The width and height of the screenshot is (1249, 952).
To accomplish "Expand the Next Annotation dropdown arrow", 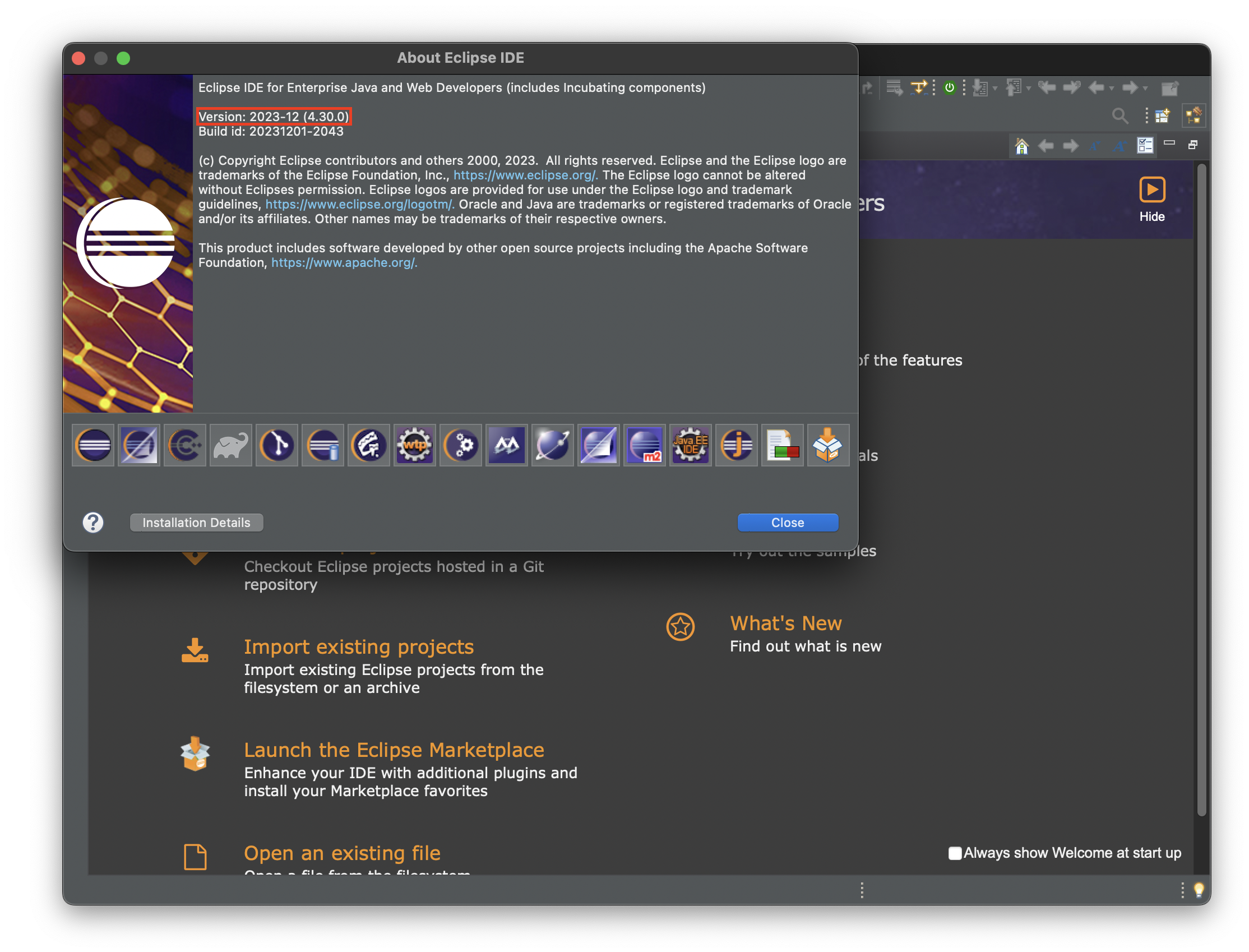I will 995,89.
